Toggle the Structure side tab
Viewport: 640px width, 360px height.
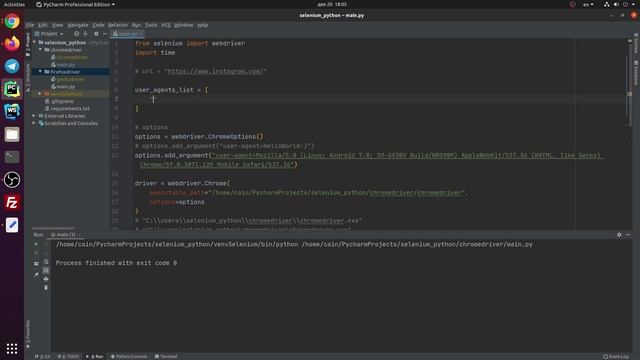tap(28, 78)
